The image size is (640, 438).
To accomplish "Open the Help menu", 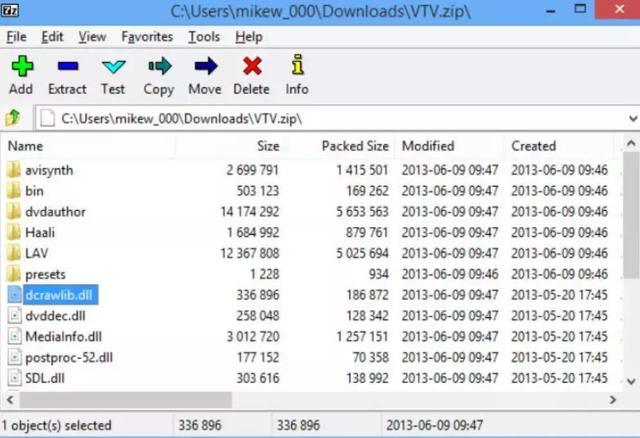I will [x=249, y=37].
